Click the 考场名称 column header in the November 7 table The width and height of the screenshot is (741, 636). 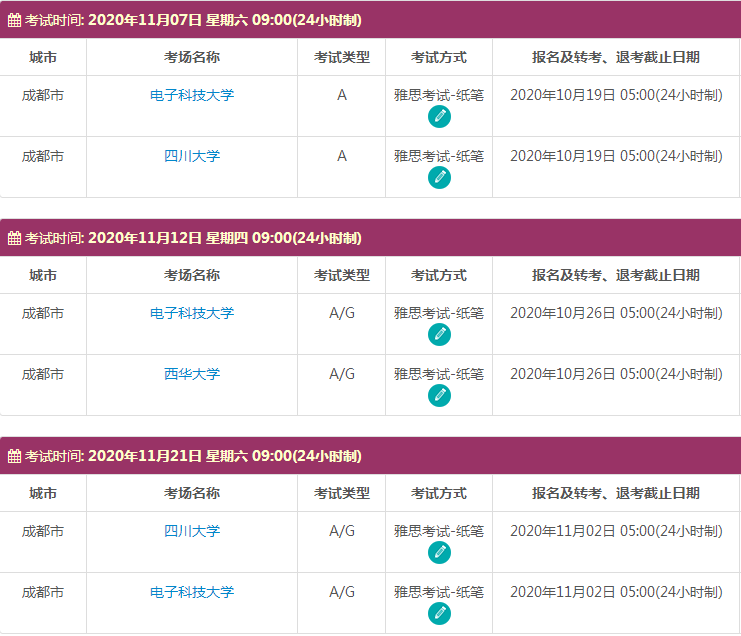(192, 57)
